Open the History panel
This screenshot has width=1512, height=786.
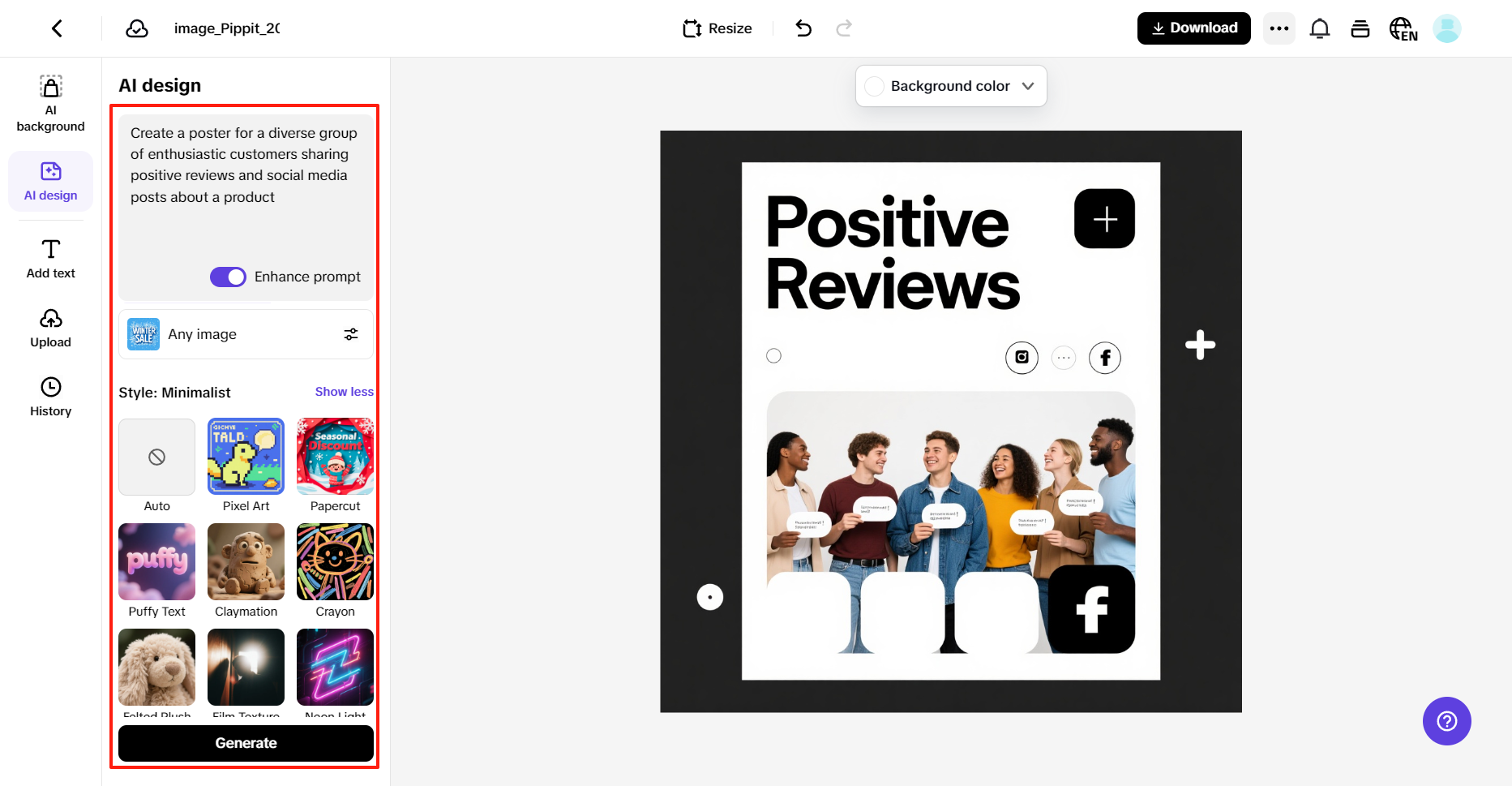[51, 397]
